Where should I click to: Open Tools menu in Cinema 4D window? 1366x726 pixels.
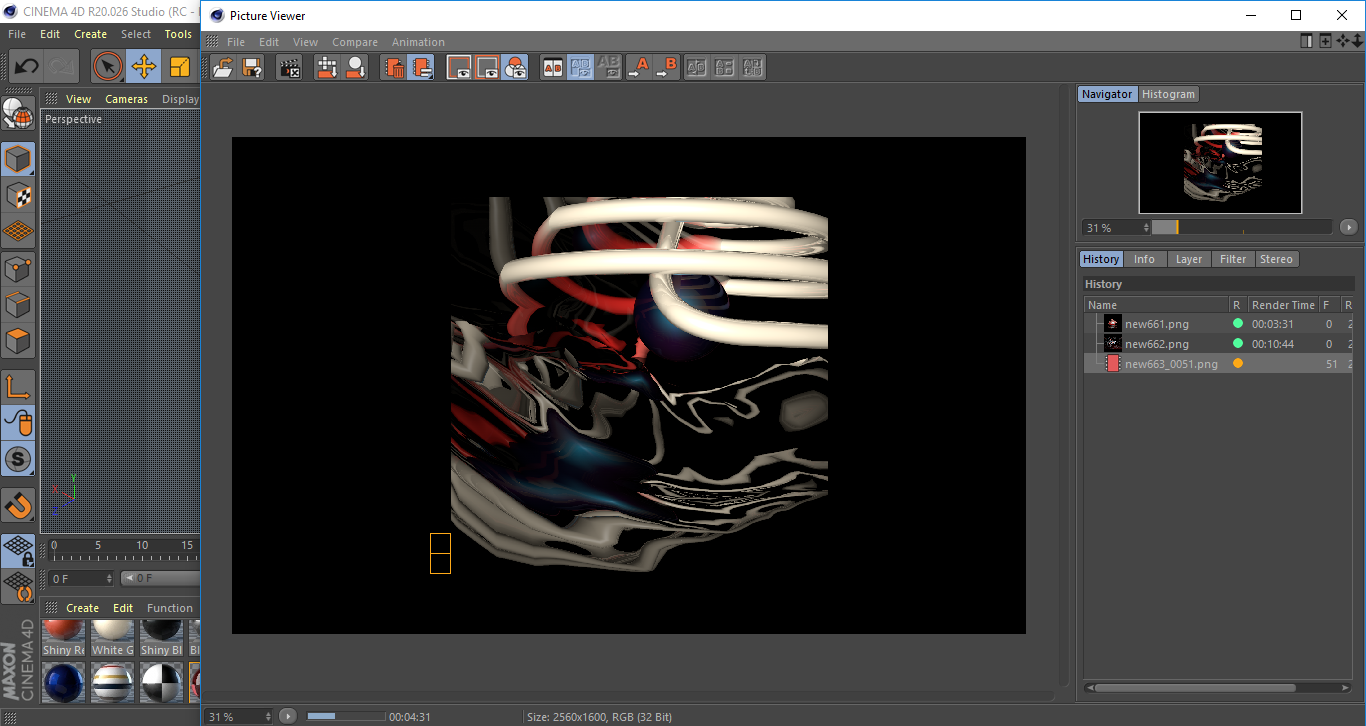click(x=178, y=34)
